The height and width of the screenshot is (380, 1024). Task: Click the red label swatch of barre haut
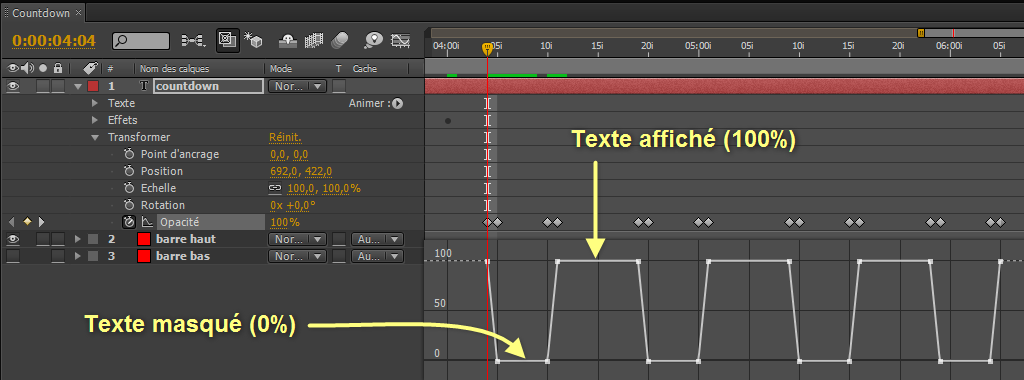(144, 239)
